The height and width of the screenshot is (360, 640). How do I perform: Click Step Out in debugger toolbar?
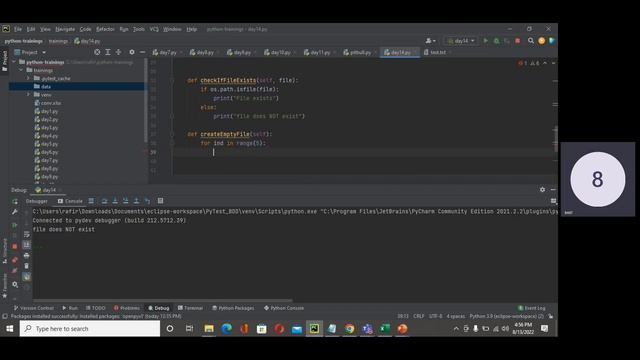tap(136, 201)
